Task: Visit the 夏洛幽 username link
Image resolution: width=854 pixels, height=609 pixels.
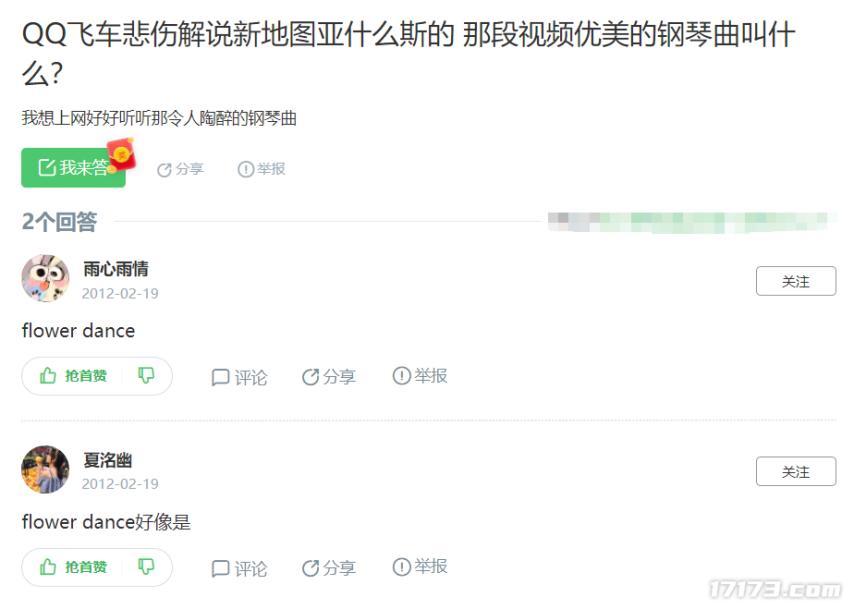Action: [x=107, y=460]
